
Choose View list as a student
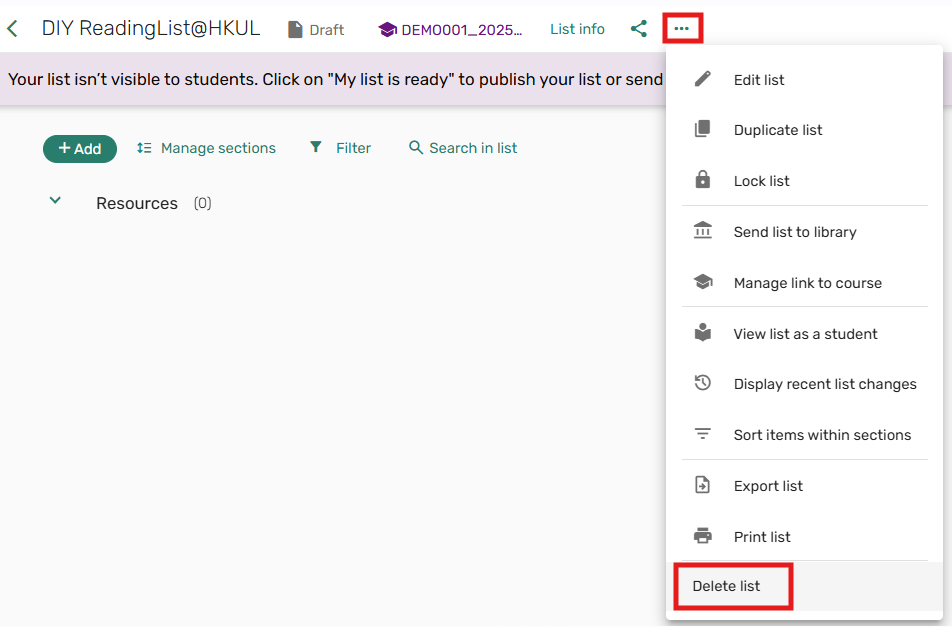pos(805,334)
